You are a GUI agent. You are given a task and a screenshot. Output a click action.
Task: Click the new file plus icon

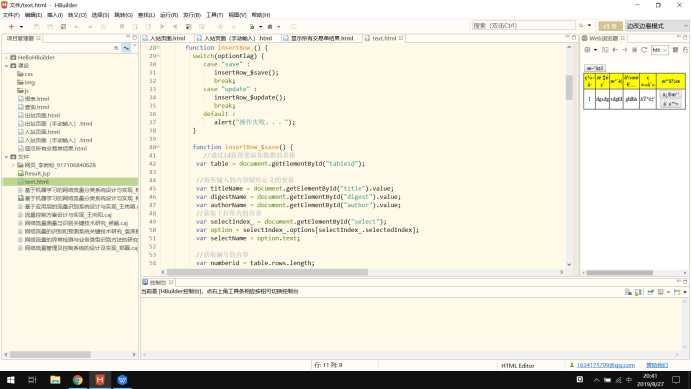(x=11, y=26)
